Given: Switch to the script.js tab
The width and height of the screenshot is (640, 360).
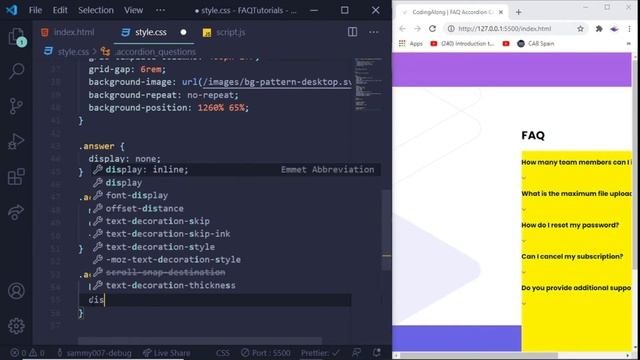Looking at the screenshot, I should pyautogui.click(x=224, y=32).
